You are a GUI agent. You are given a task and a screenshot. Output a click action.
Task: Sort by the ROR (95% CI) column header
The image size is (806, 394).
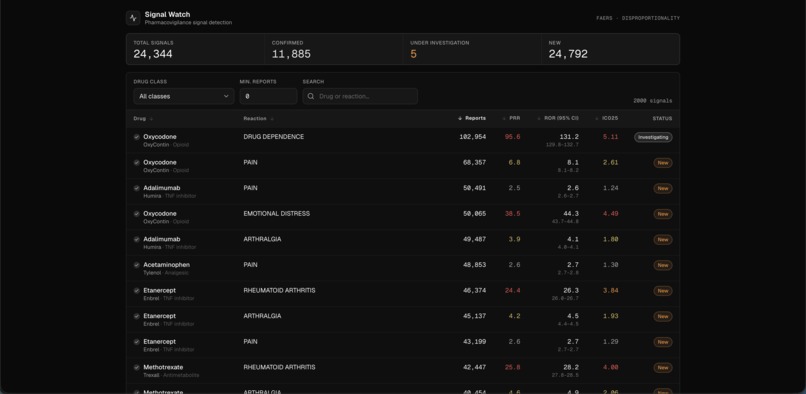coord(558,118)
